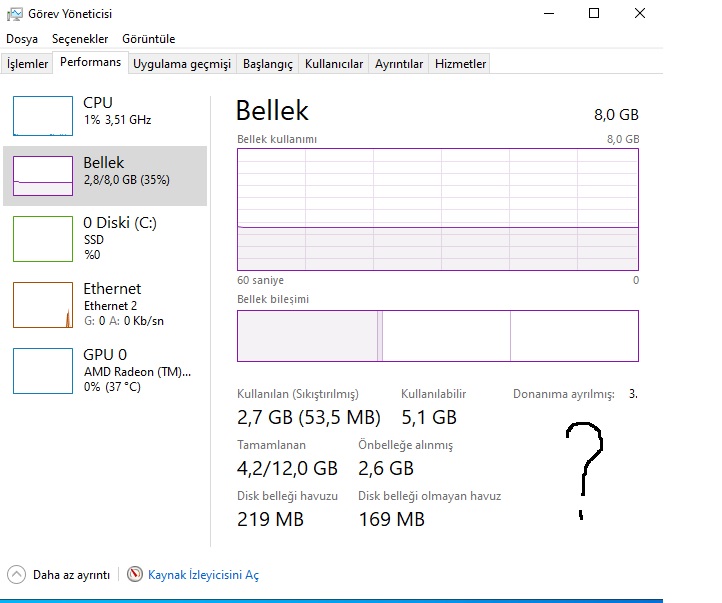Switch to the İşlemler tab
Viewport: 722px width, 603px height.
(28, 64)
